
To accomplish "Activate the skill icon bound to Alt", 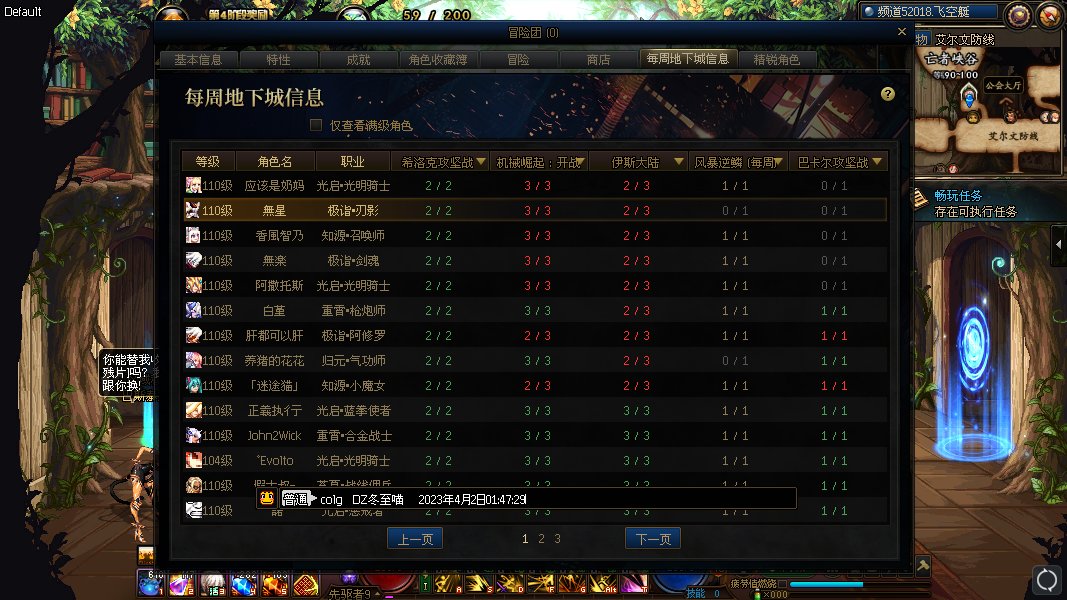I will point(603,584).
